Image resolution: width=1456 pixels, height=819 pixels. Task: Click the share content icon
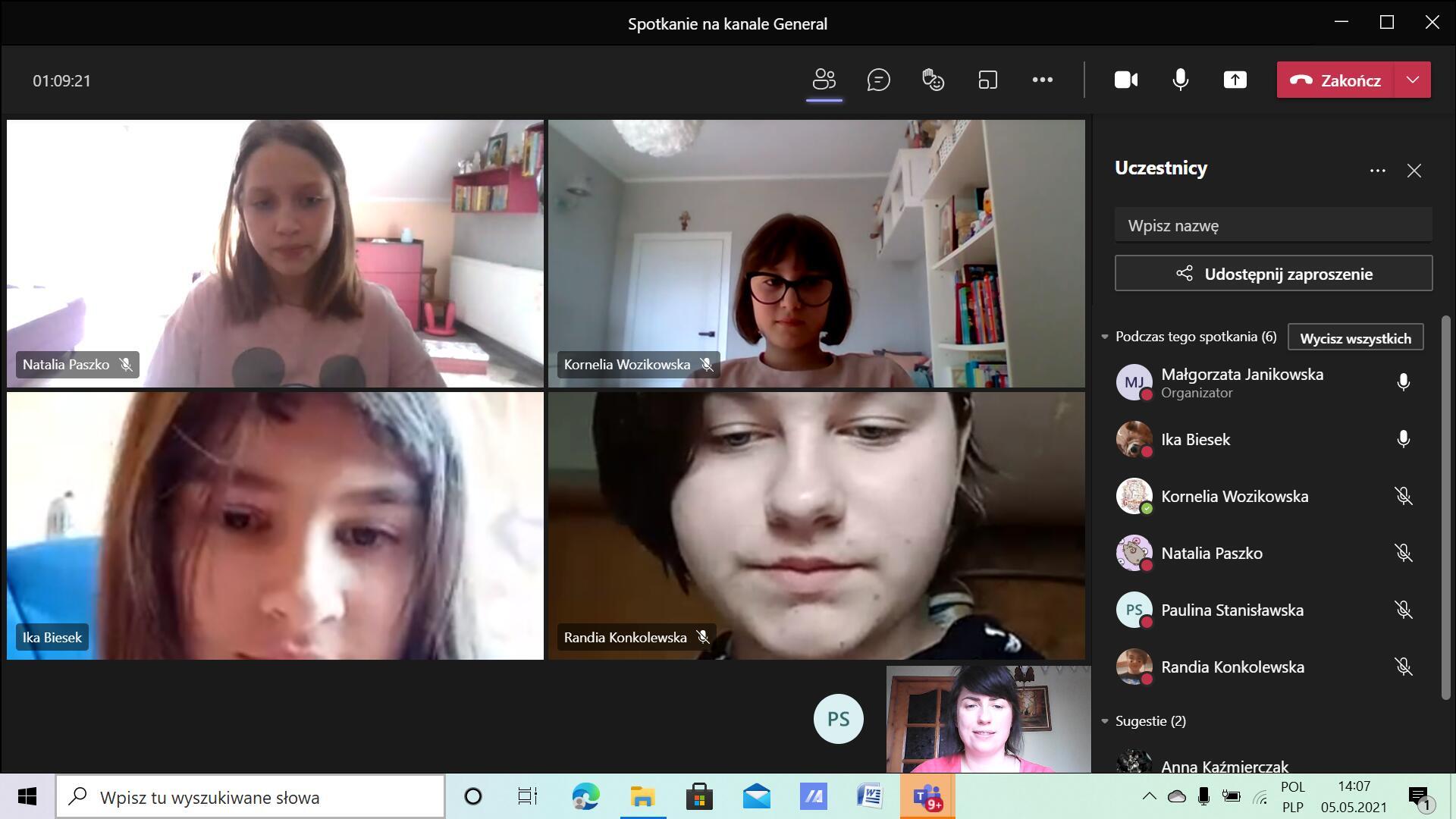(x=1235, y=80)
